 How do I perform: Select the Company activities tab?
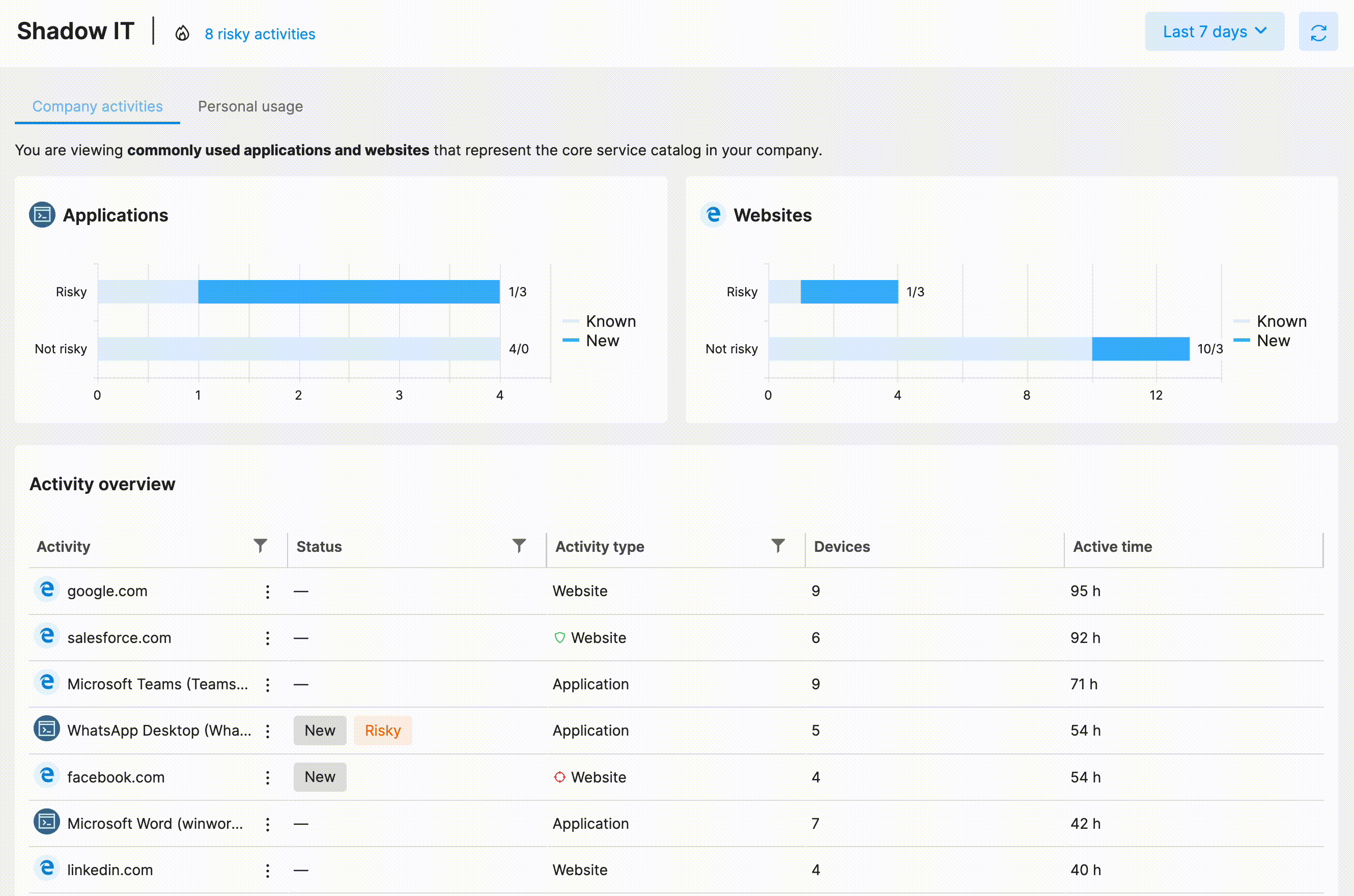[x=97, y=106]
